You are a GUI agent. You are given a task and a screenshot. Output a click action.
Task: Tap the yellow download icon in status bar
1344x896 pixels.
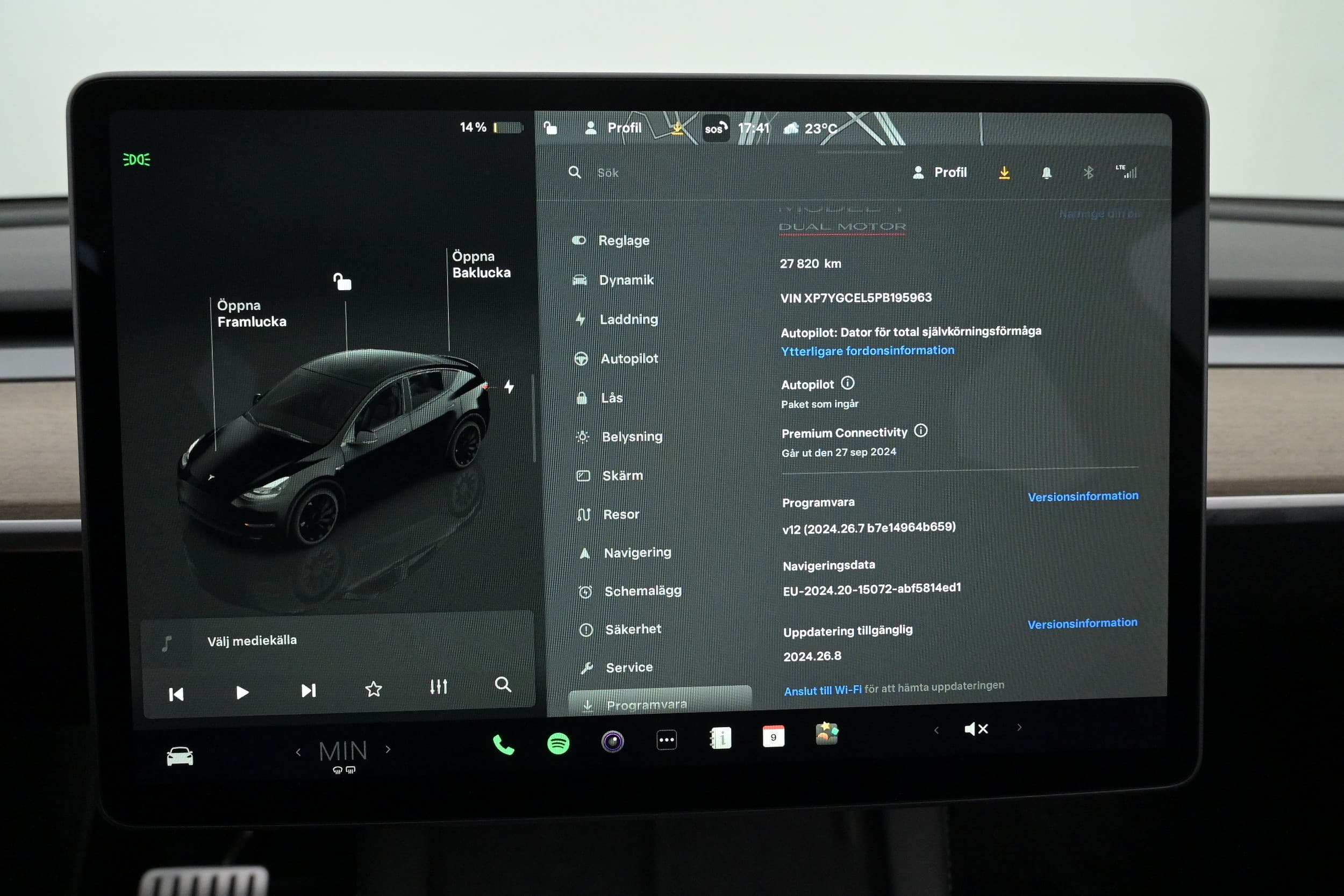click(x=677, y=128)
